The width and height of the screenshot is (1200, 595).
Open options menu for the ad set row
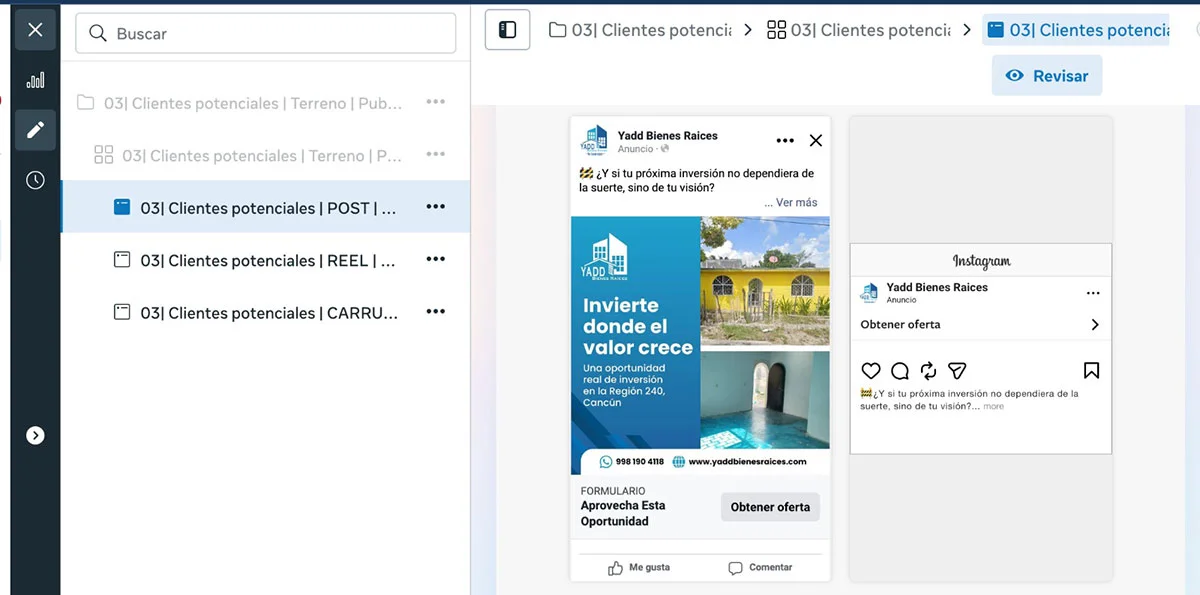435,155
